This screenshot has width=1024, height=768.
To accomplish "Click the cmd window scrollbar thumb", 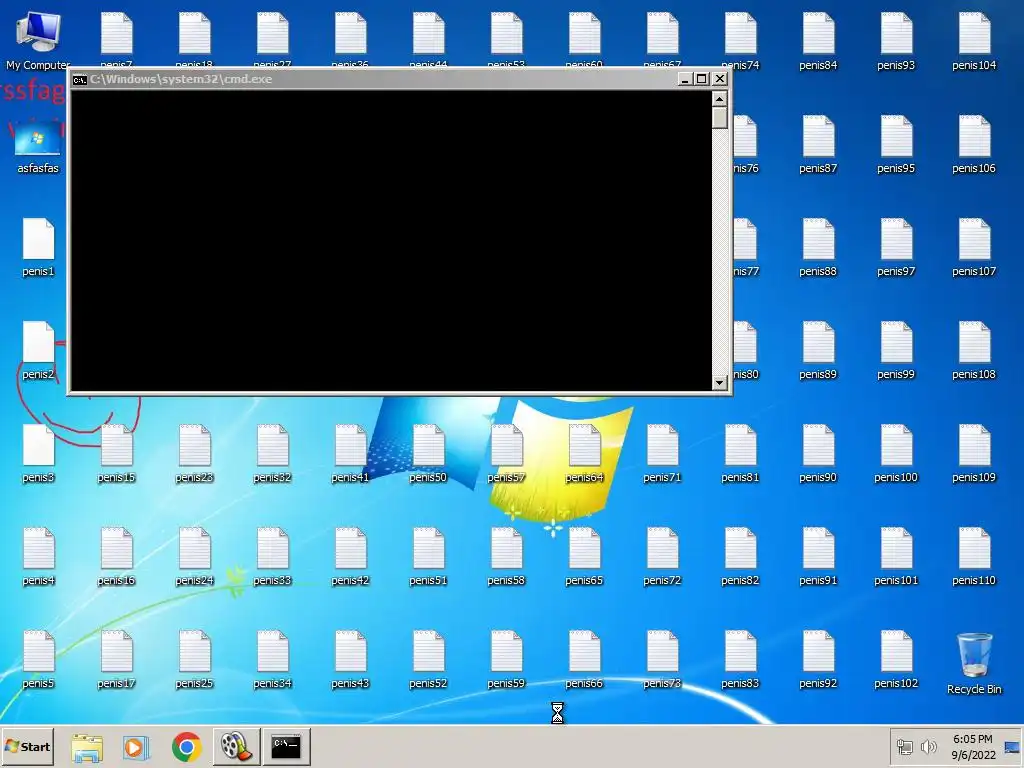I will coord(719,118).
